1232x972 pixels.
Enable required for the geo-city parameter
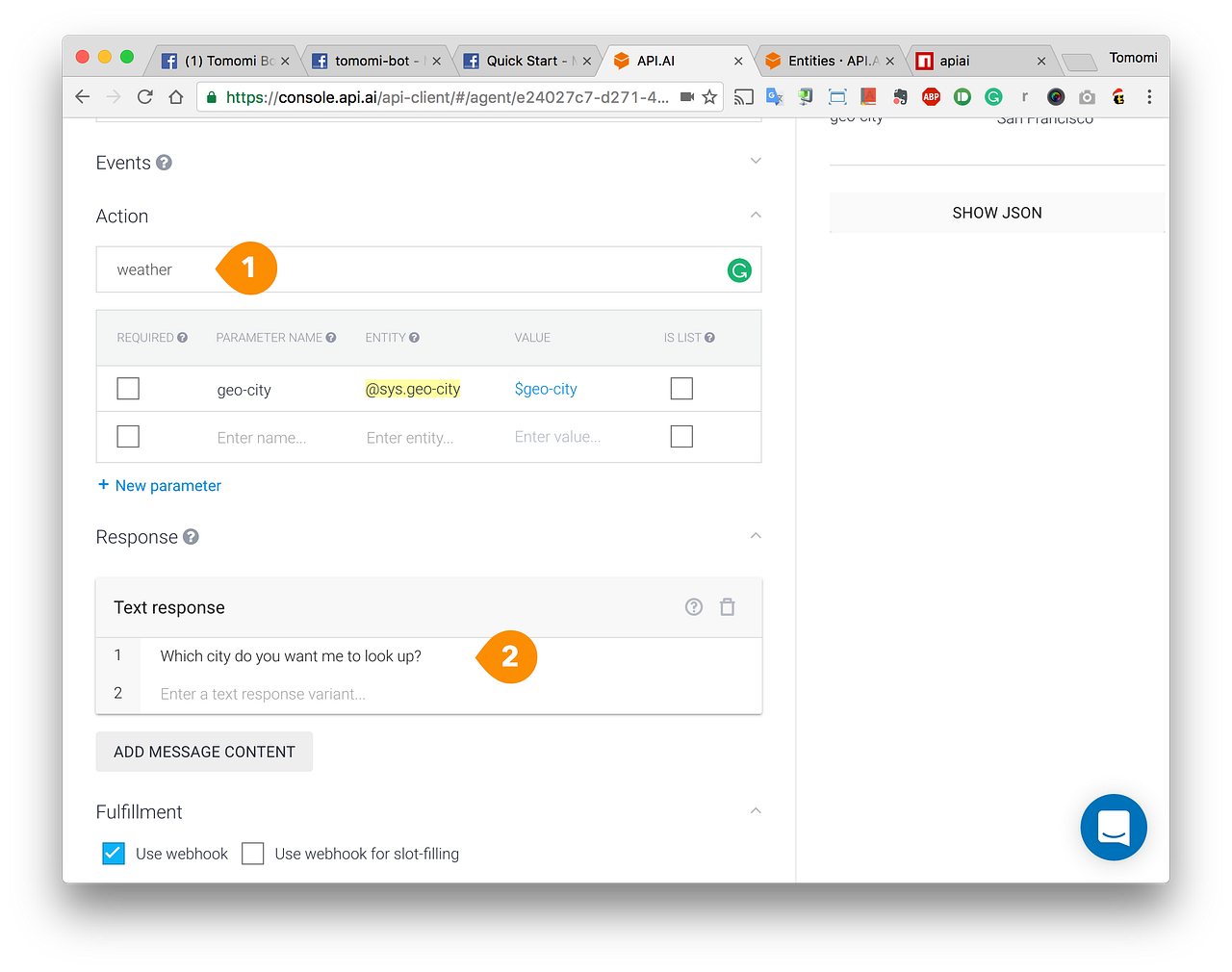tap(127, 388)
